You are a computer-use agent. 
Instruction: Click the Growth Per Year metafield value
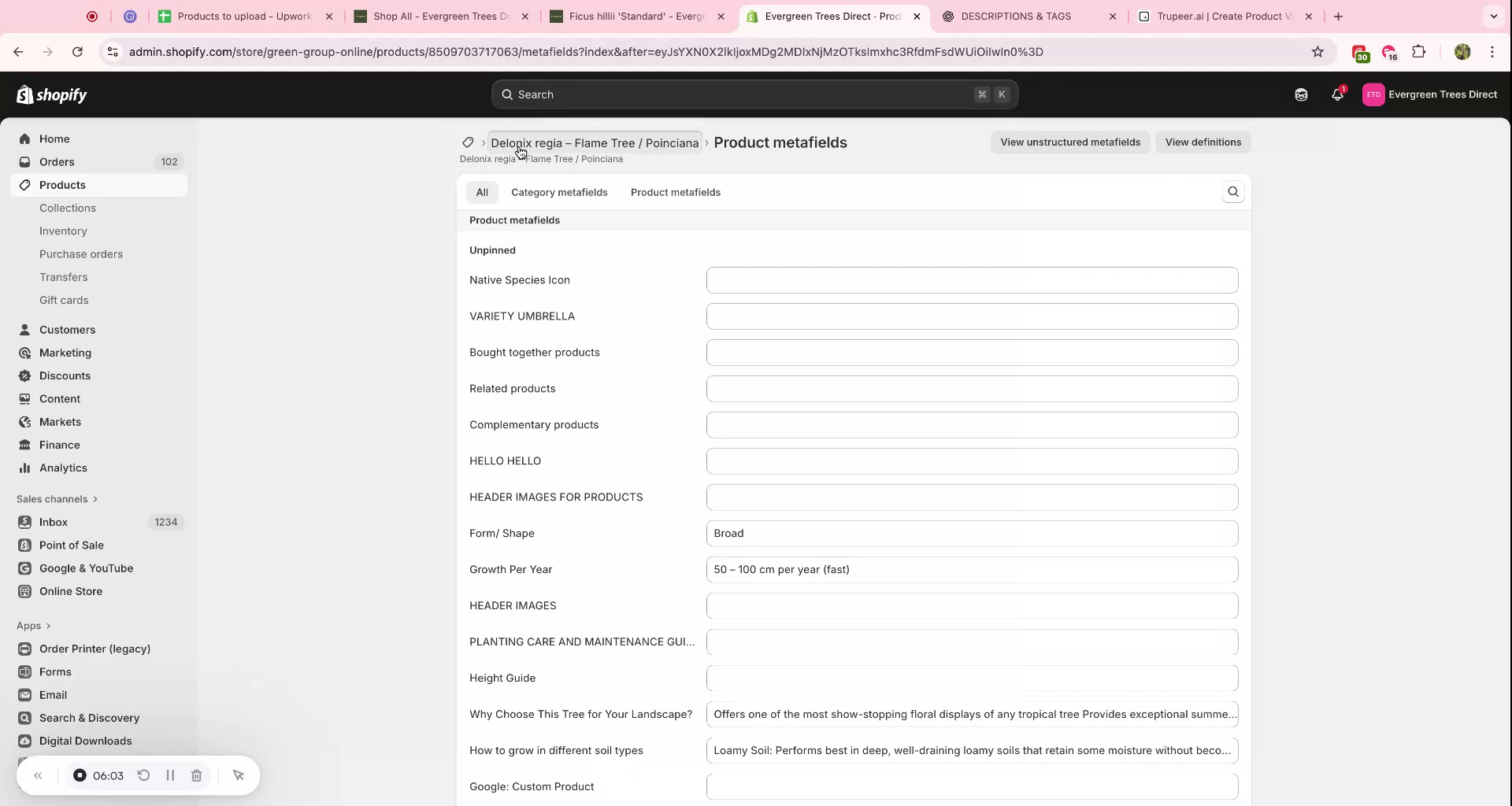971,569
